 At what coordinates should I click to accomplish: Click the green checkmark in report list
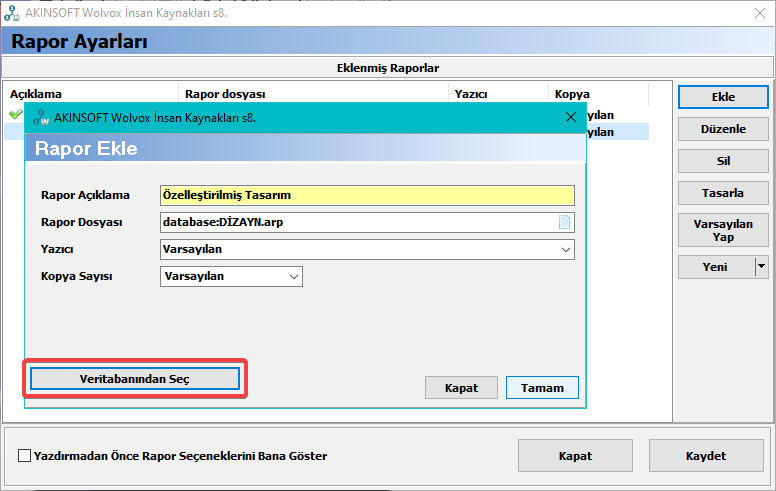coord(16,114)
